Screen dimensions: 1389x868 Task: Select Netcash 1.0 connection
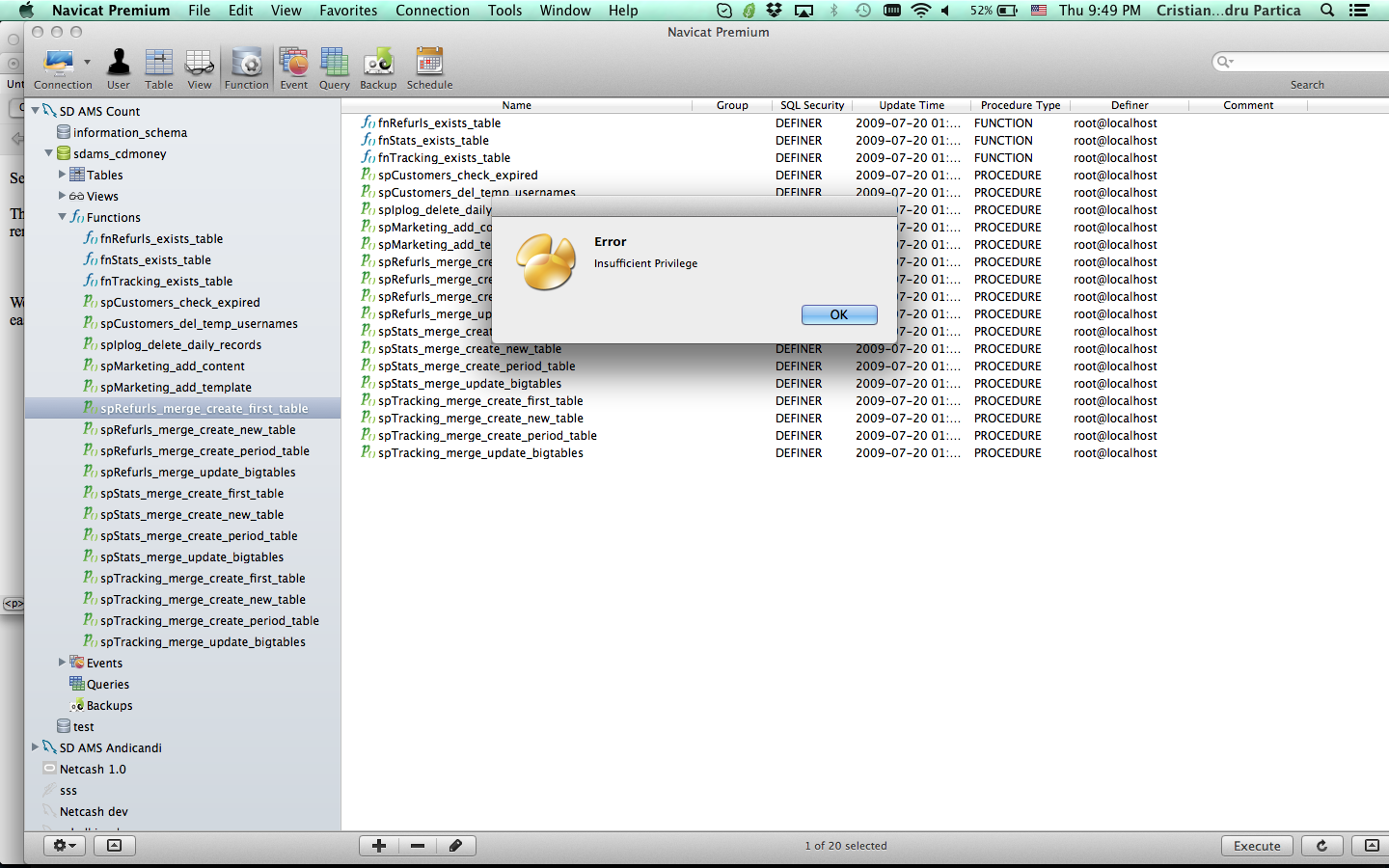pyautogui.click(x=93, y=770)
